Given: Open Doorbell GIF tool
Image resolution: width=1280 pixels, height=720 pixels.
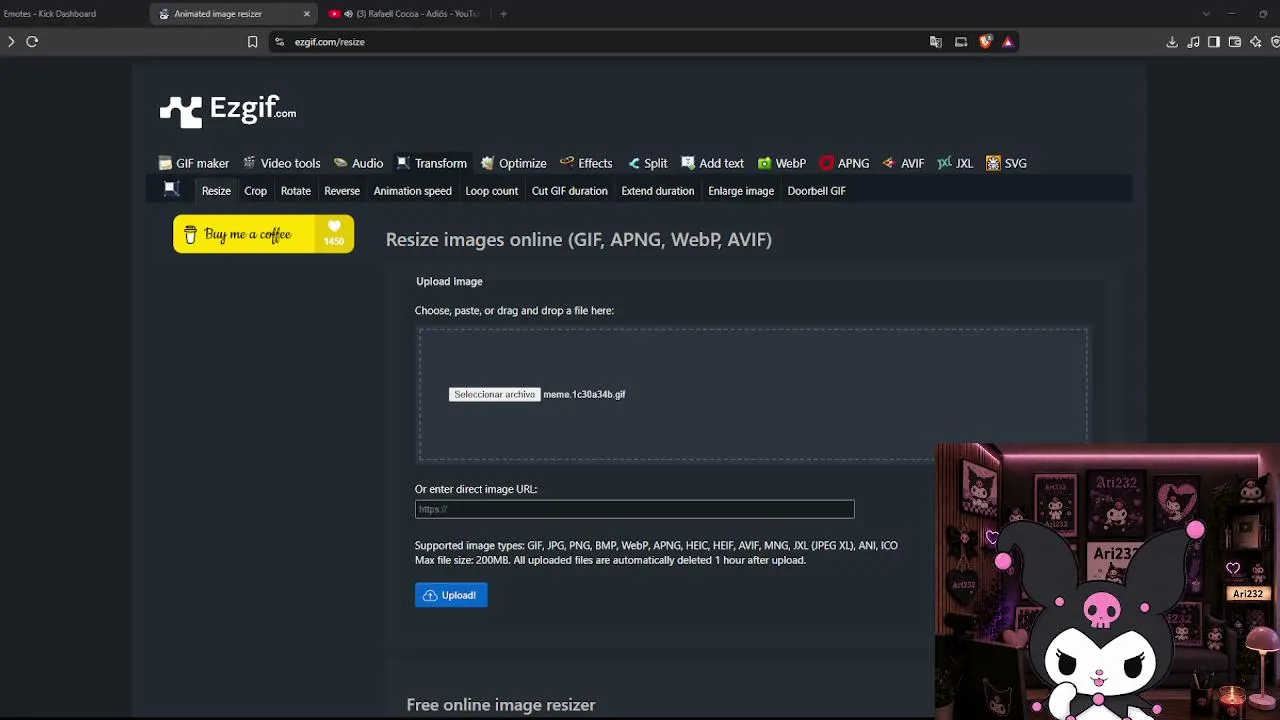Looking at the screenshot, I should point(816,191).
